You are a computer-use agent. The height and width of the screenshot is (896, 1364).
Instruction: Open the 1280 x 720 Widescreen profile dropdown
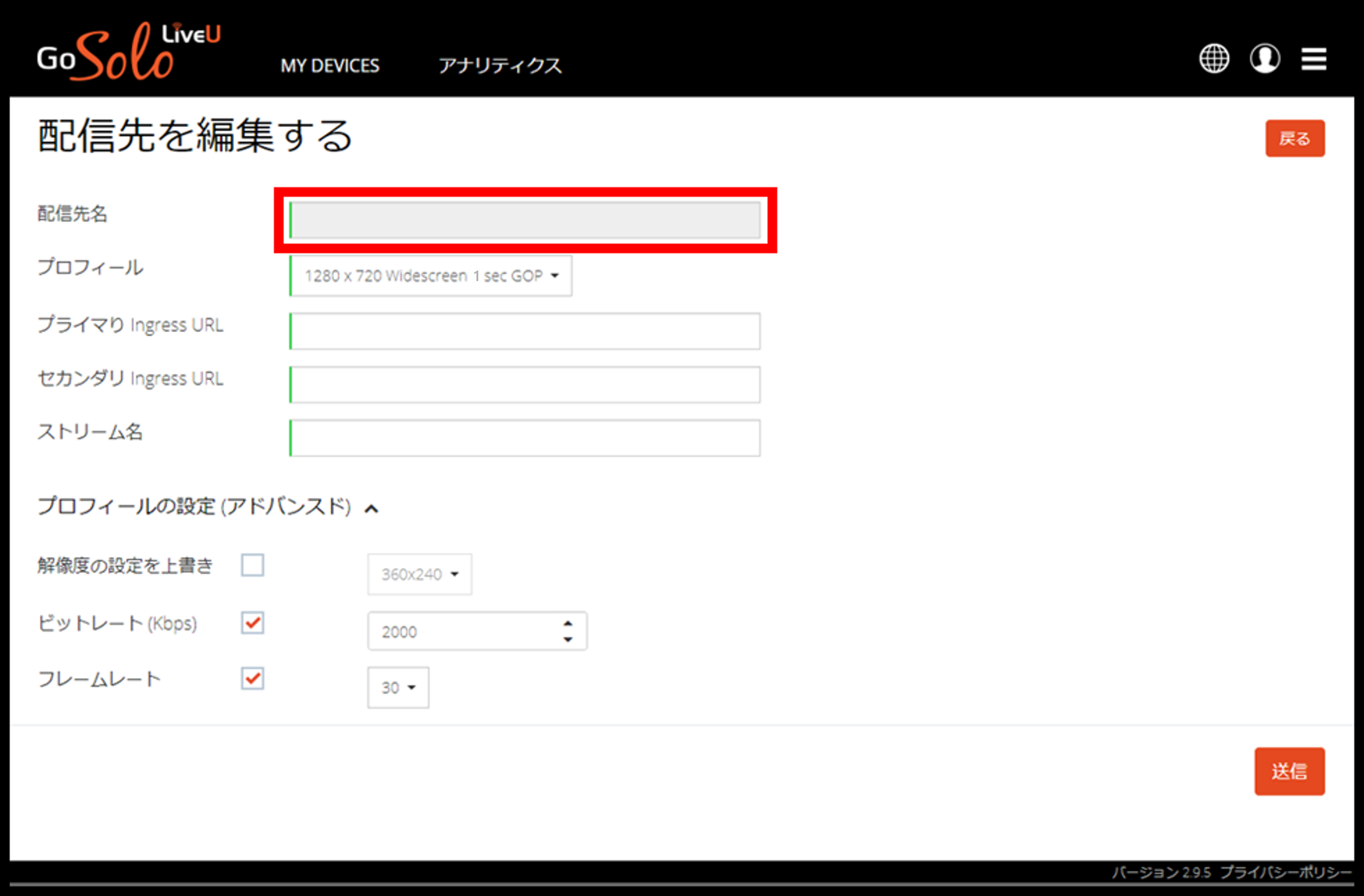coord(431,276)
